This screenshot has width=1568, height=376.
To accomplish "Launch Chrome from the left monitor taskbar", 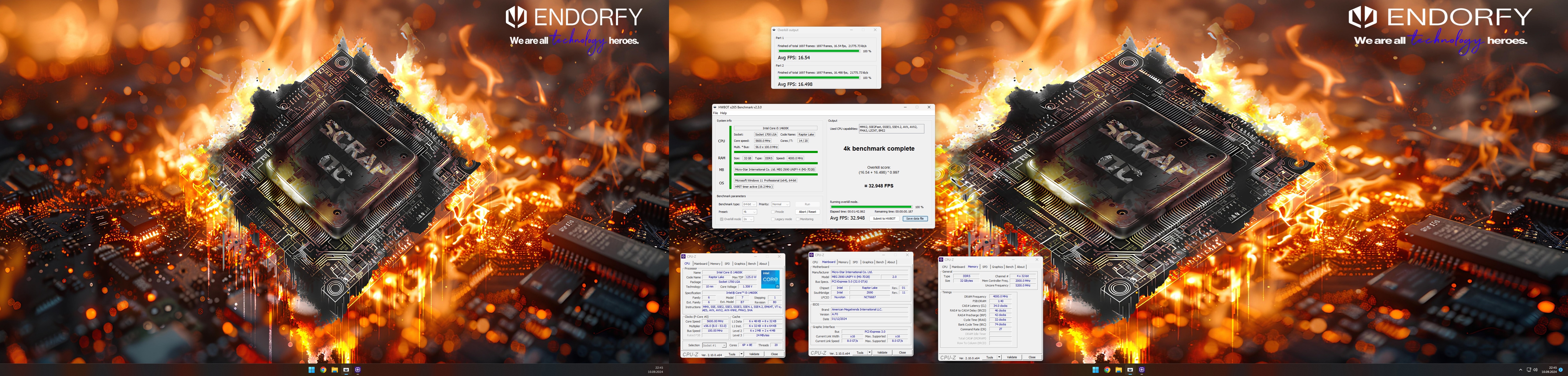I will (x=323, y=370).
